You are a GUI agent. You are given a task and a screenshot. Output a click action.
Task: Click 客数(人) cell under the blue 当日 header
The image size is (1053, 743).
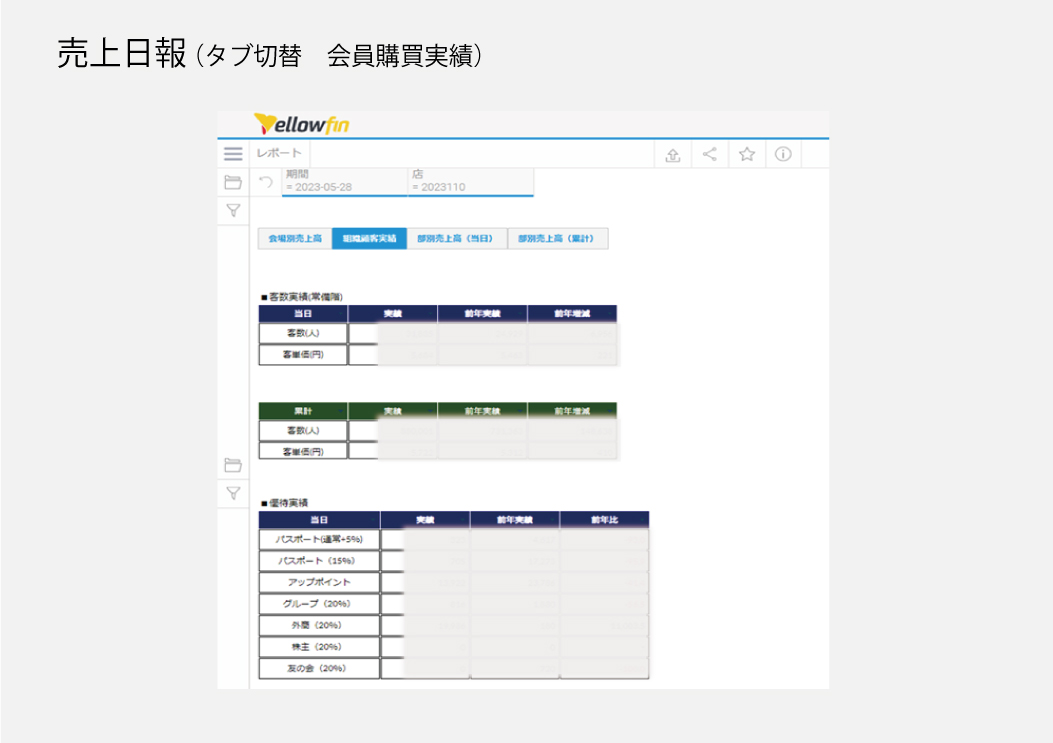click(x=303, y=333)
